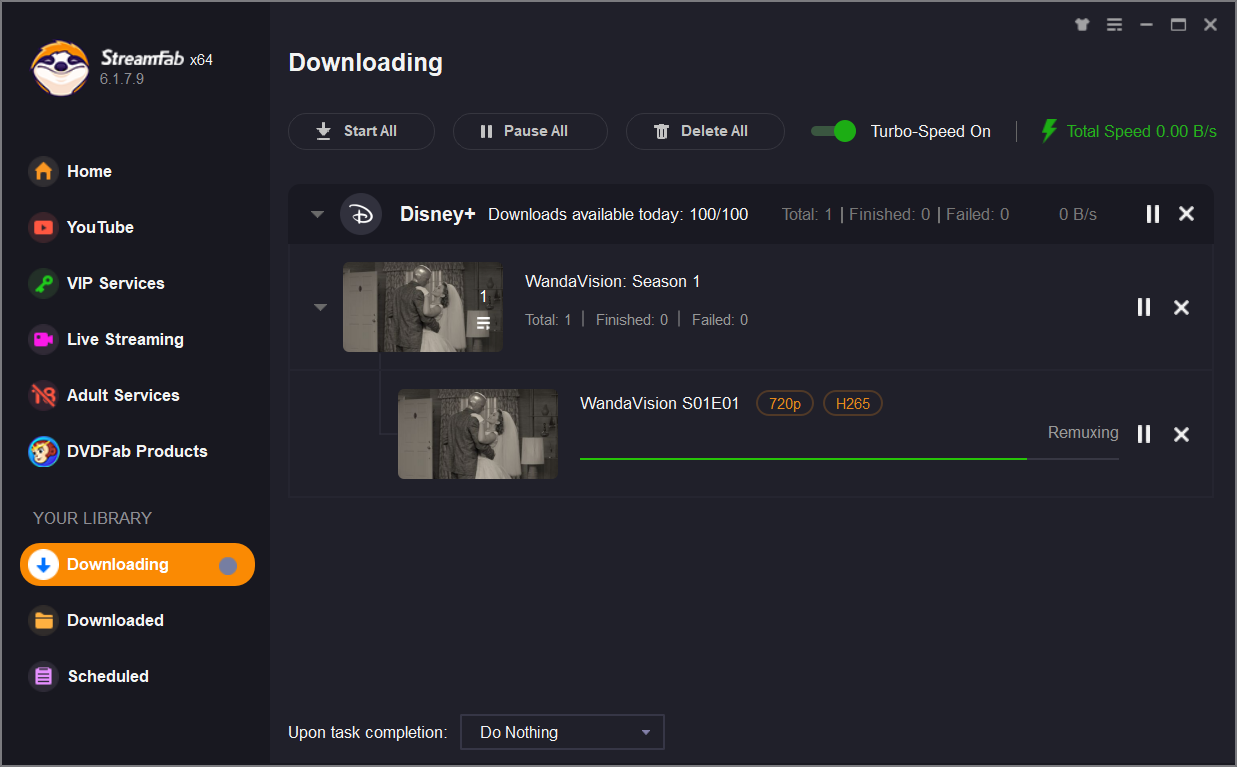The image size is (1237, 767).
Task: Open VIP Services in the sidebar
Action: [116, 283]
